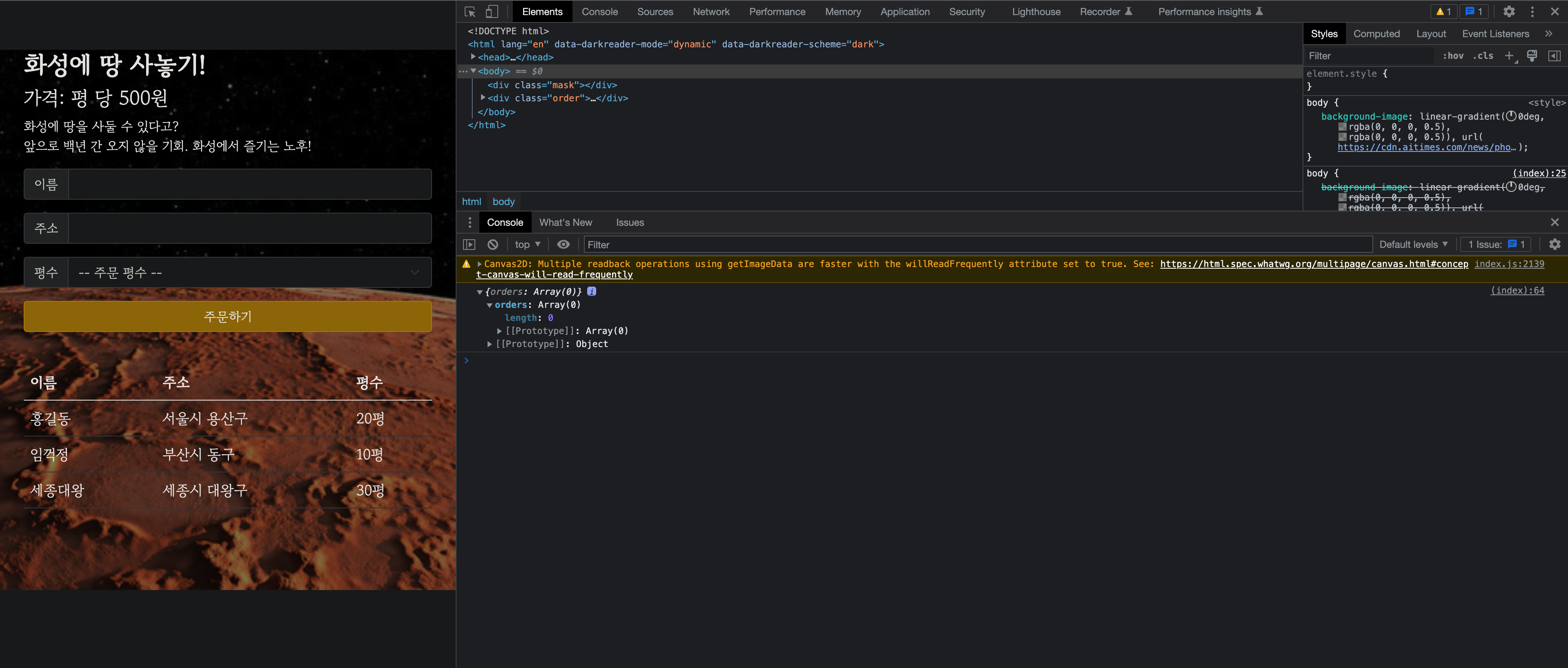Switch to the Network tab
1568x668 pixels.
click(x=711, y=11)
